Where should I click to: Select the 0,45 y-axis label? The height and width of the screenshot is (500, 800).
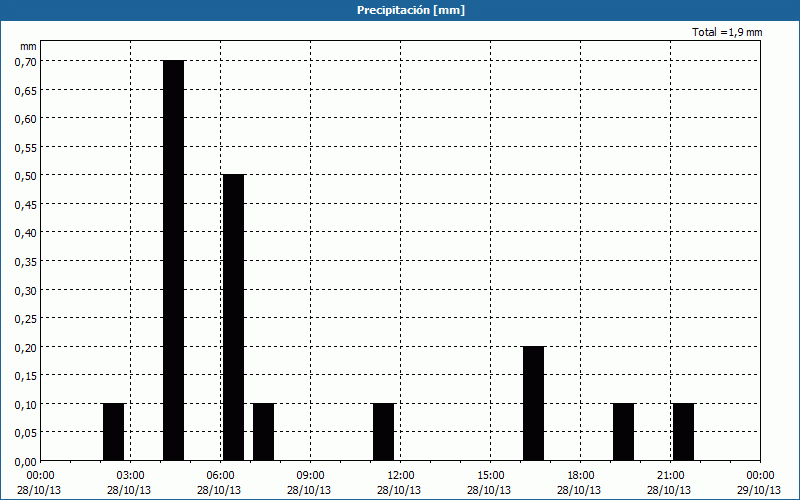tap(25, 204)
